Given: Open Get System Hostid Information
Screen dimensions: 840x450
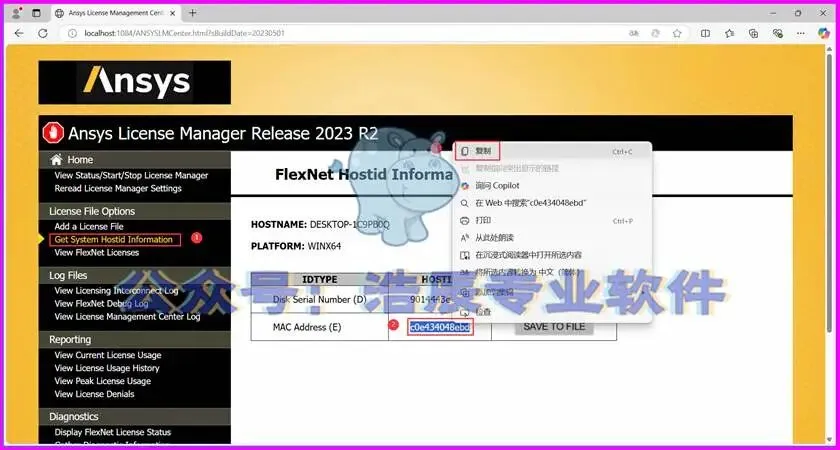Looking at the screenshot, I should 114,239.
